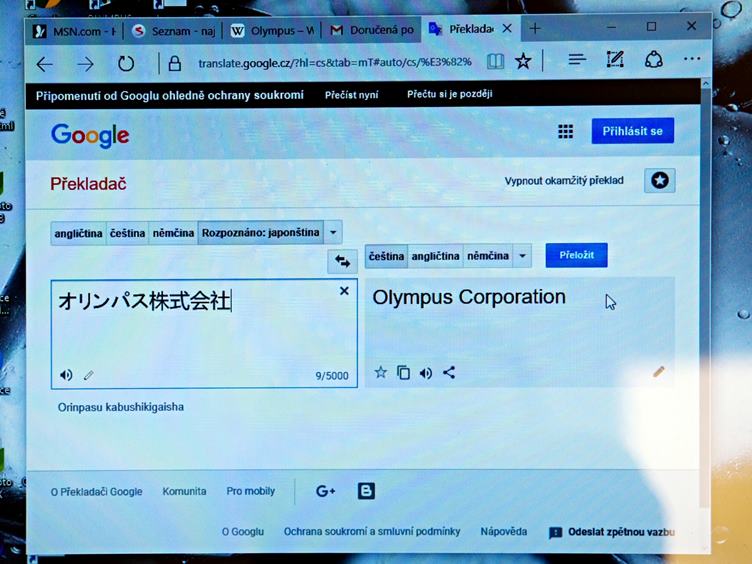Viewport: 752px width, 564px height.
Task: Swap languages with the arrows button
Action: tap(342, 261)
